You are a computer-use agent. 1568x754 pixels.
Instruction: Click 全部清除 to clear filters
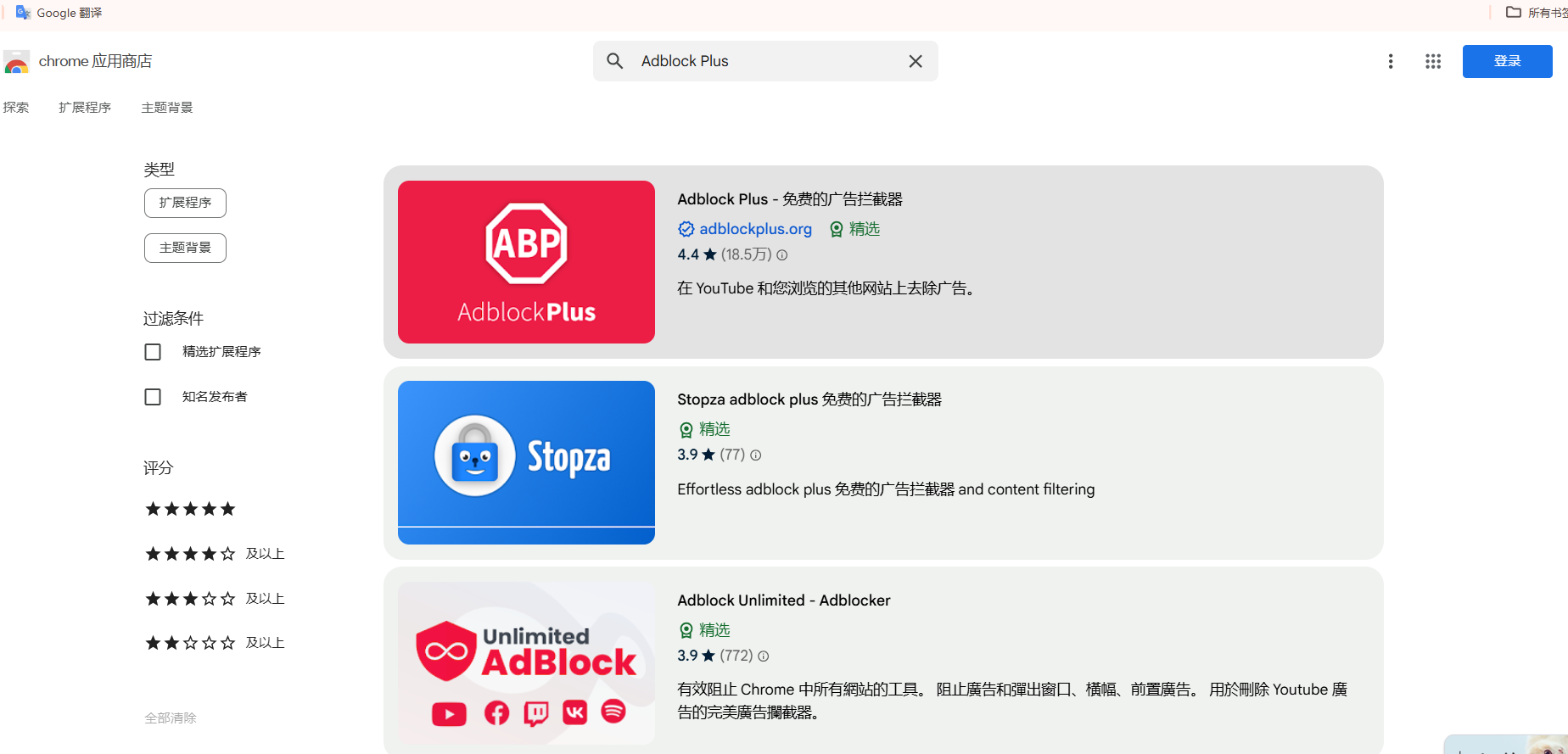tap(171, 718)
